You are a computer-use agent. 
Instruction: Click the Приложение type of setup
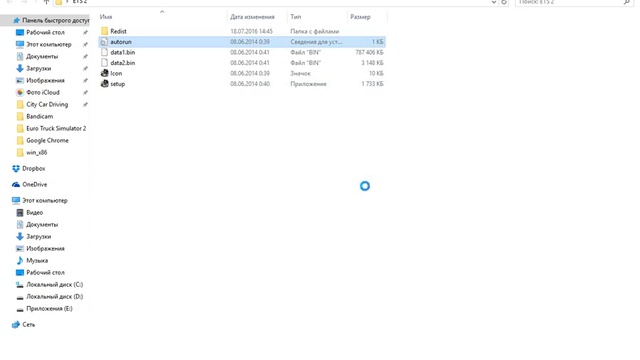point(309,84)
